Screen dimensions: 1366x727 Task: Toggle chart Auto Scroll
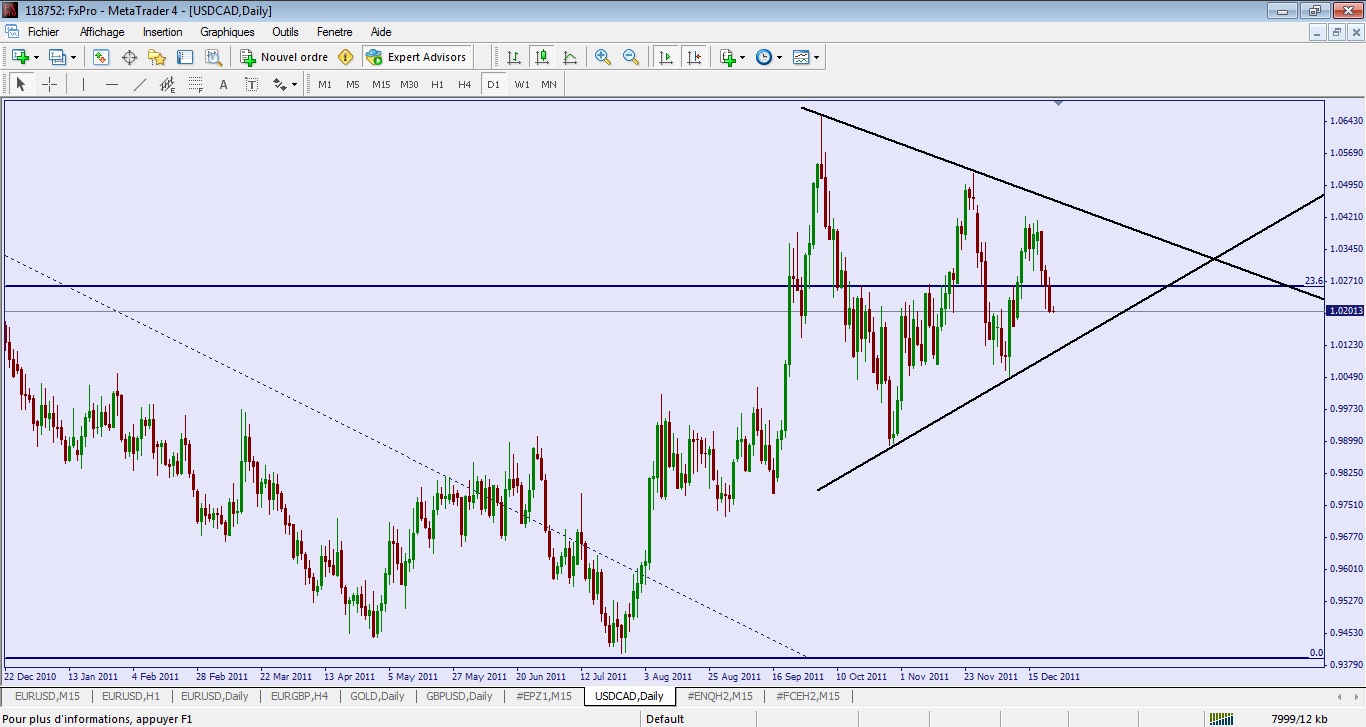666,57
